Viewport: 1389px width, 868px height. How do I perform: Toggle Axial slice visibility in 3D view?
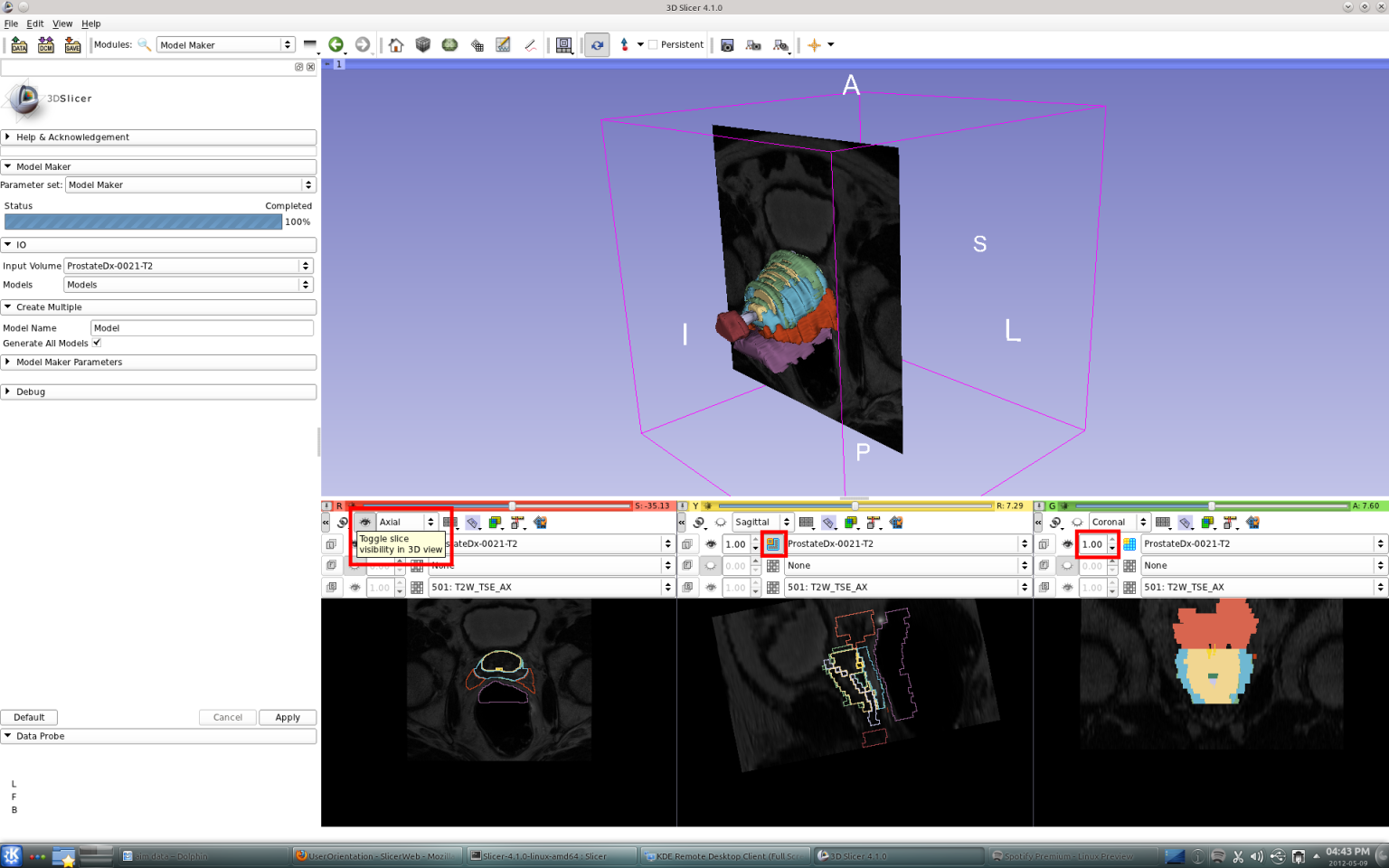click(x=365, y=523)
